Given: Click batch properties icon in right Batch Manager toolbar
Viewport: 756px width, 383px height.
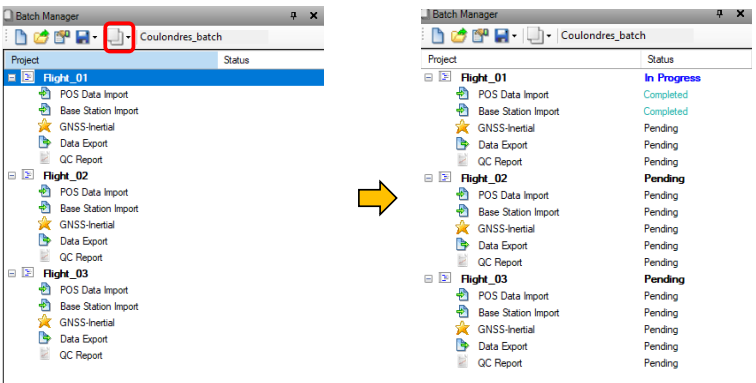Looking at the screenshot, I should point(480,36).
